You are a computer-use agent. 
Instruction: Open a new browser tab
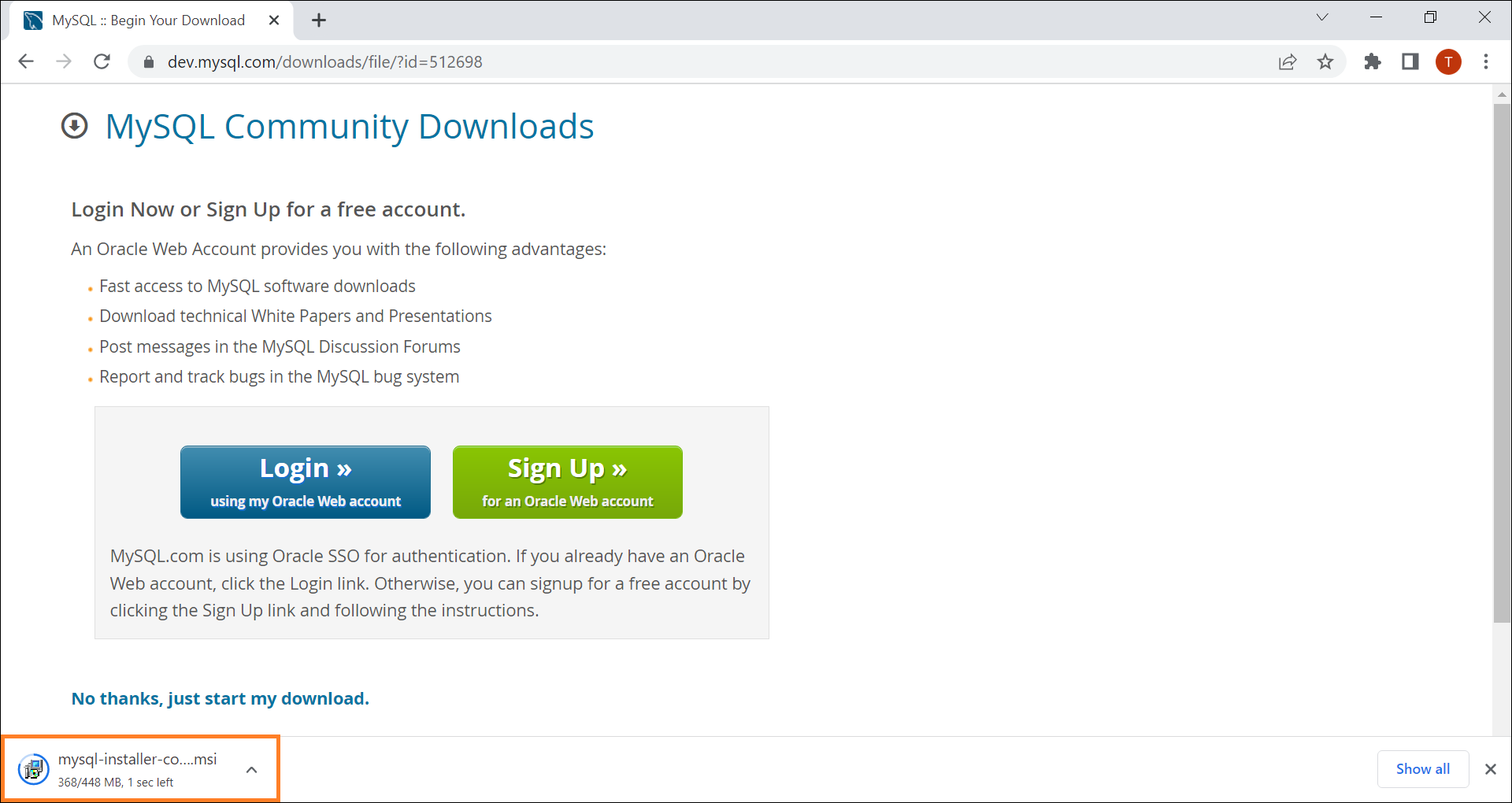pyautogui.click(x=319, y=20)
